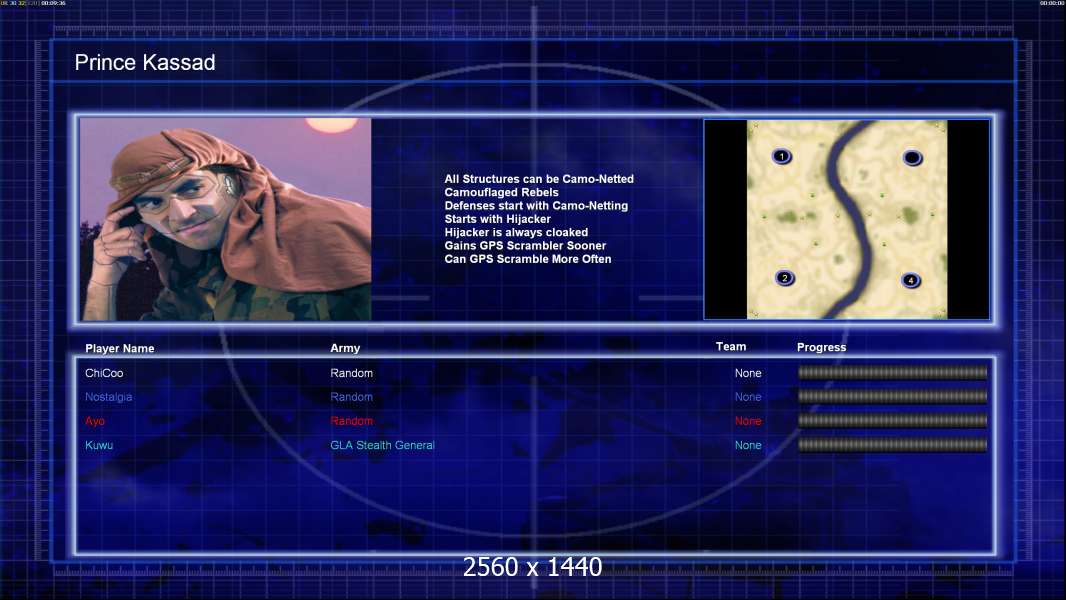Image resolution: width=1066 pixels, height=600 pixels.
Task: Click the Progress column header
Action: click(821, 347)
